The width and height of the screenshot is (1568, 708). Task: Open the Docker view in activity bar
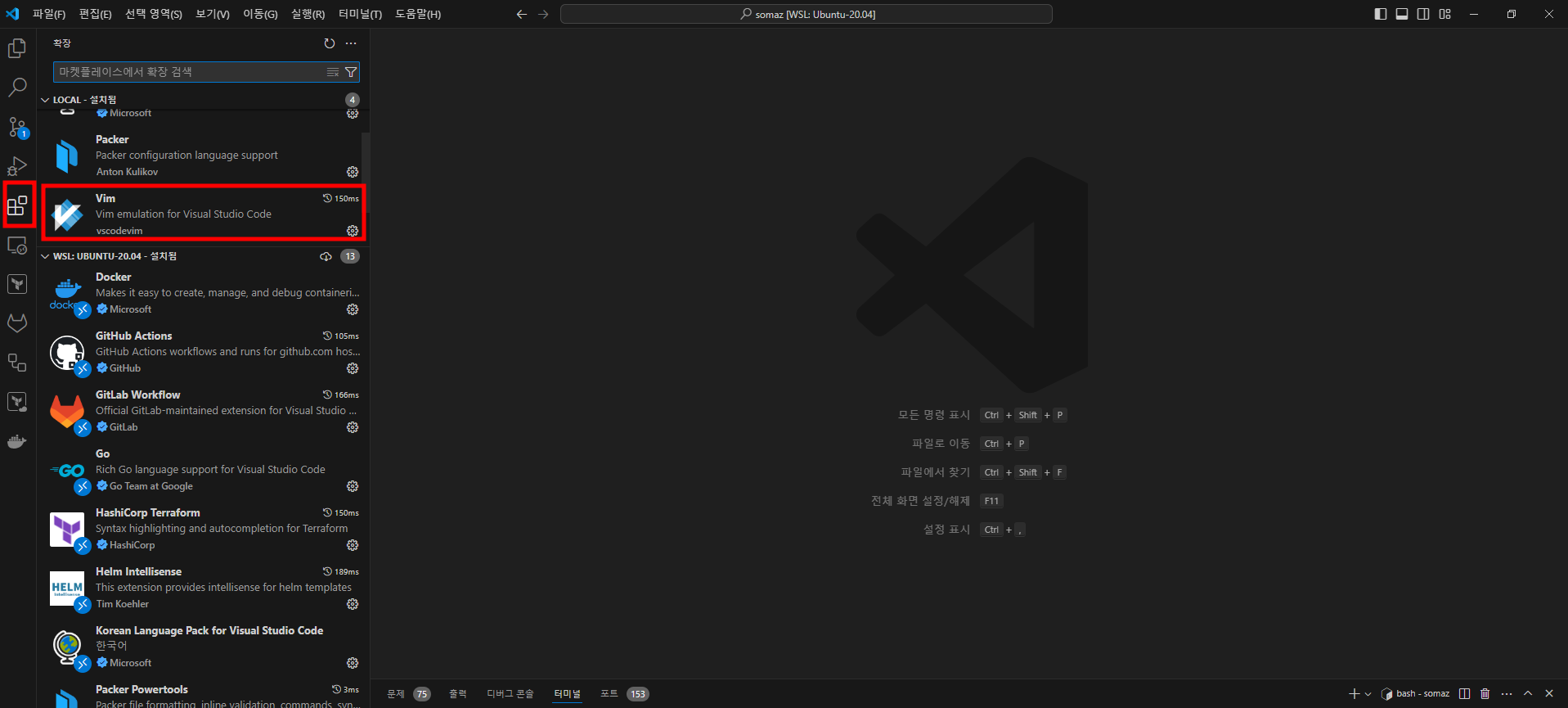coord(17,441)
